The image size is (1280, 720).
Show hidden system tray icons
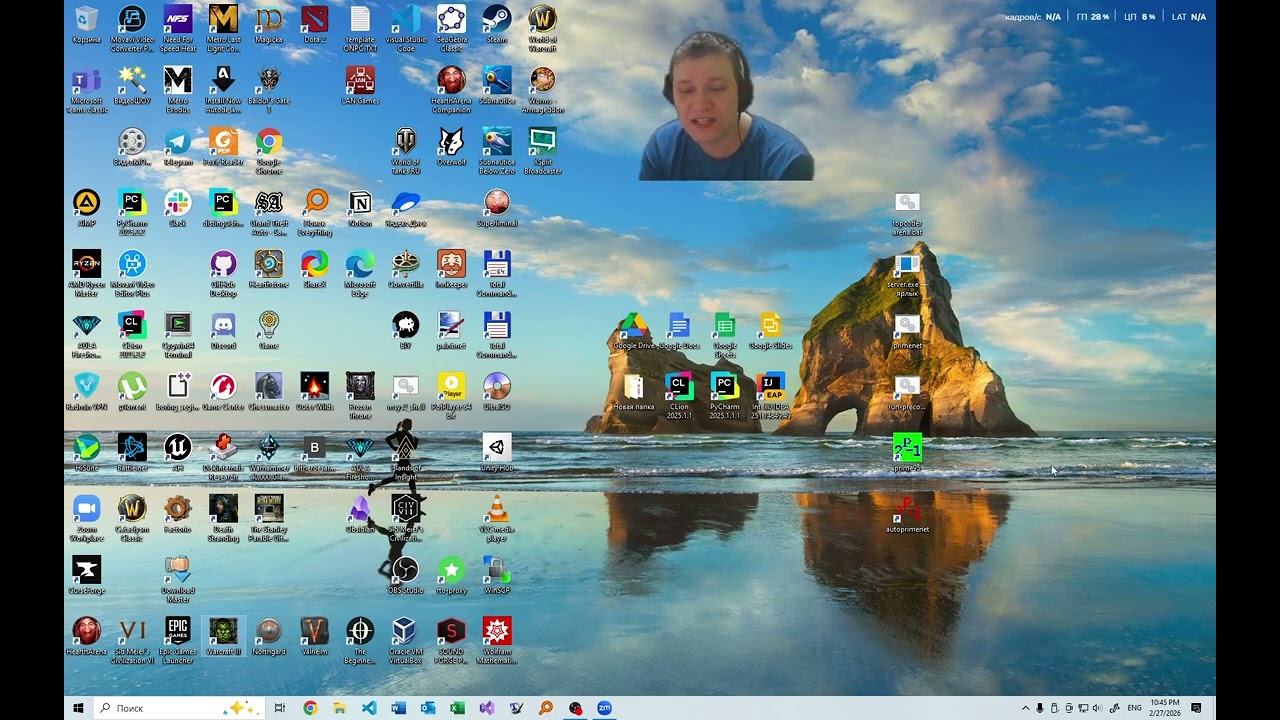click(1026, 708)
